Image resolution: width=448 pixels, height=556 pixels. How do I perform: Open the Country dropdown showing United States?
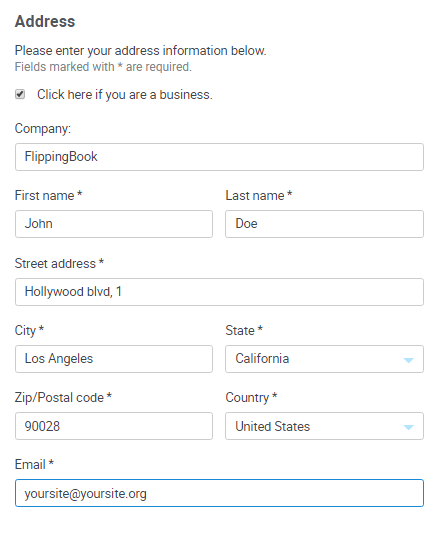325,426
